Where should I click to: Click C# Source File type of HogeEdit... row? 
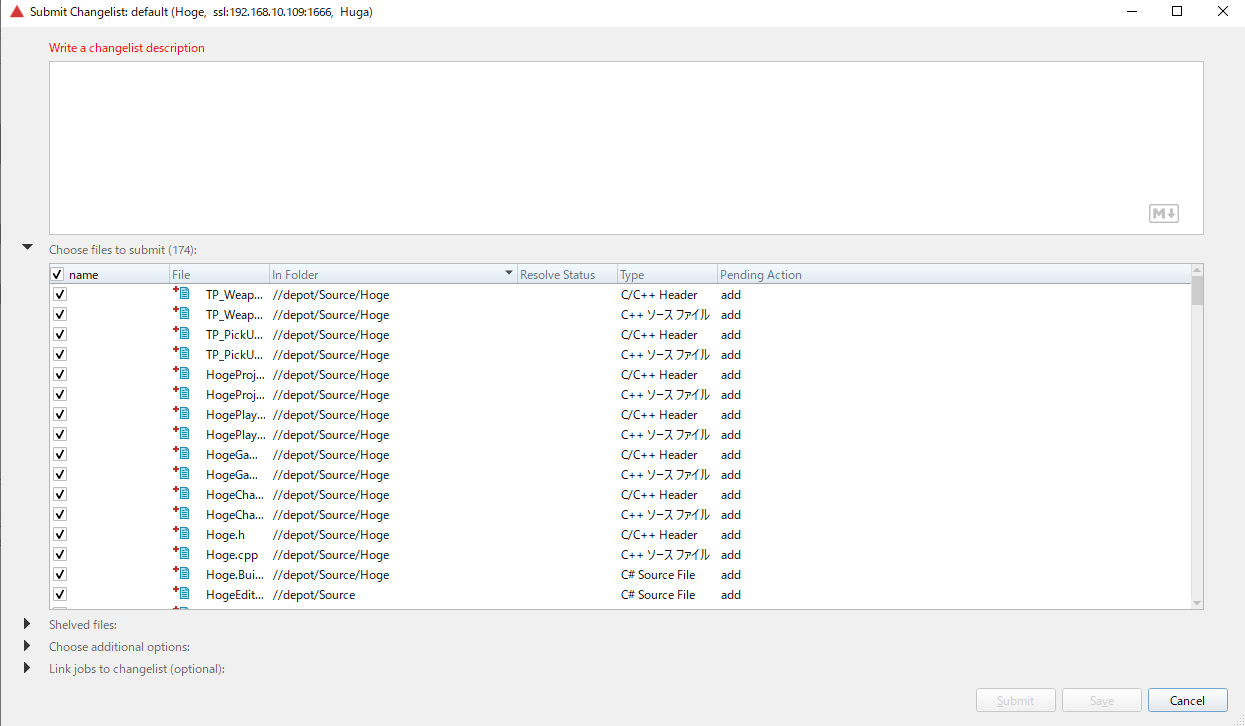[658, 595]
